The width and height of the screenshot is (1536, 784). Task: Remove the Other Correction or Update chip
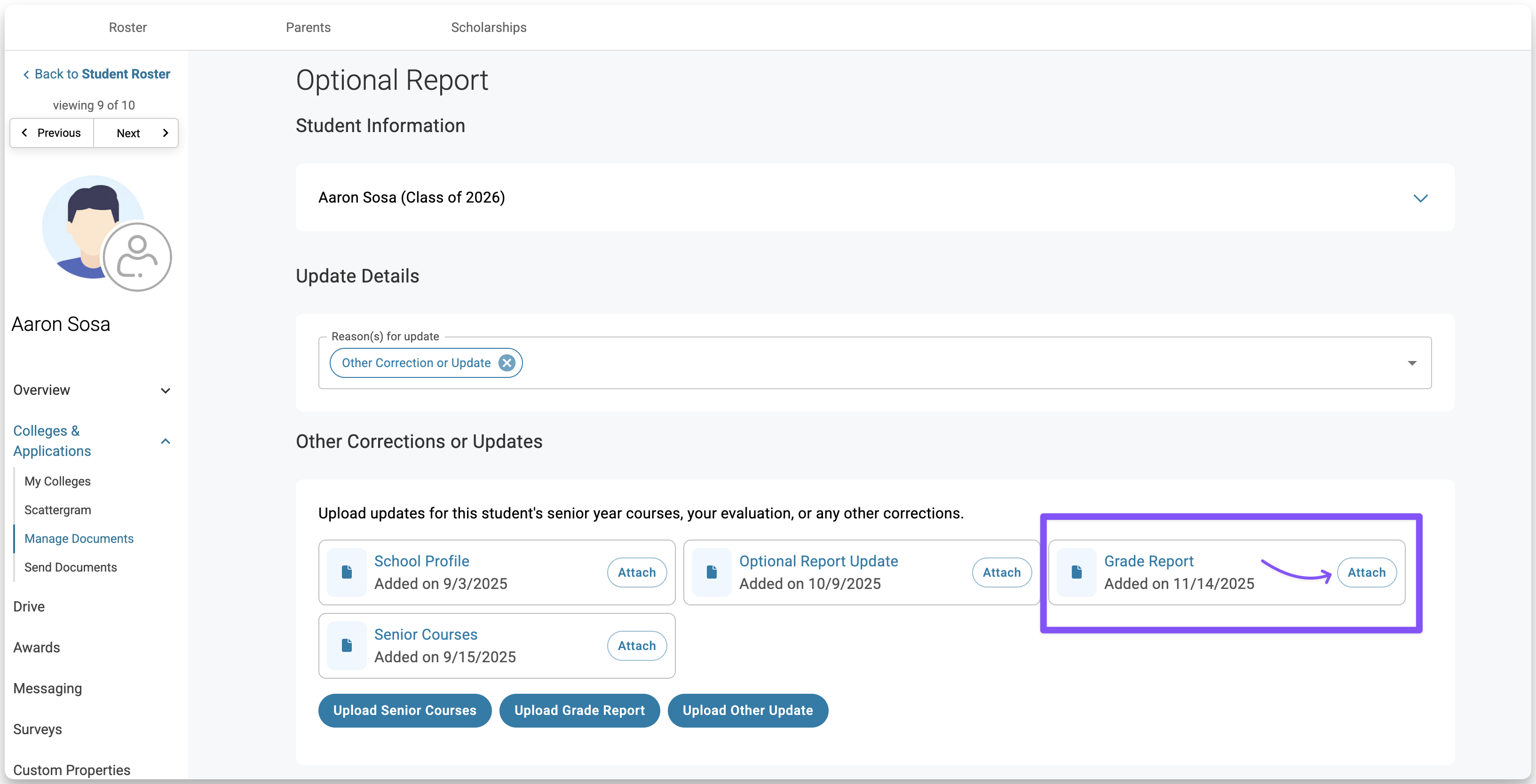tap(507, 363)
